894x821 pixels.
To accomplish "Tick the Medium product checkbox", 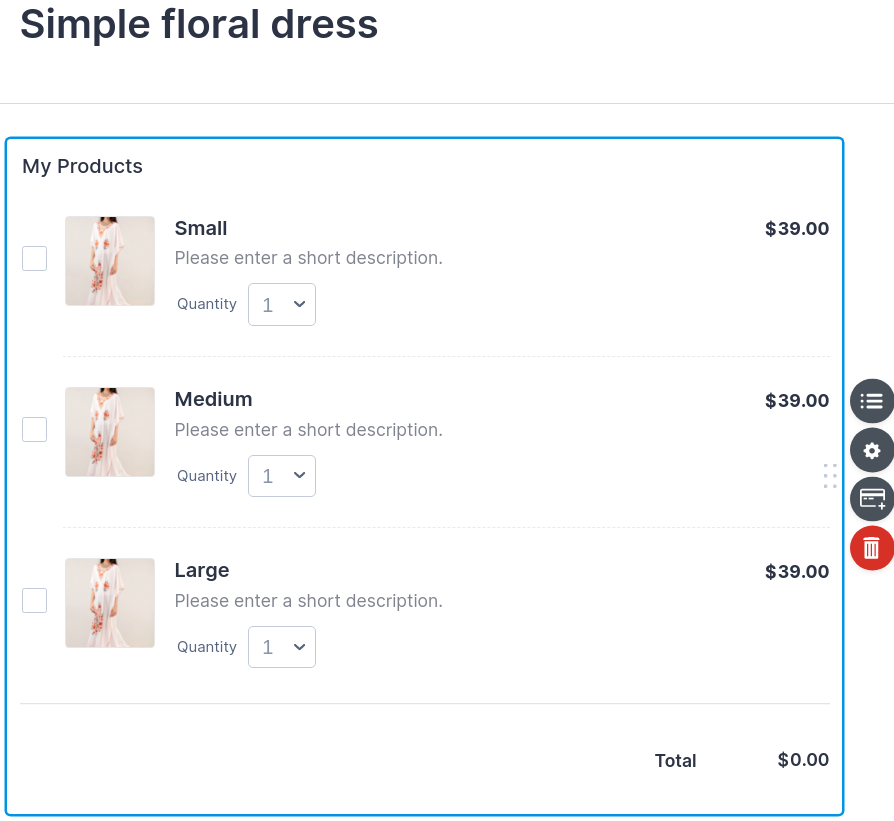I will tap(35, 429).
